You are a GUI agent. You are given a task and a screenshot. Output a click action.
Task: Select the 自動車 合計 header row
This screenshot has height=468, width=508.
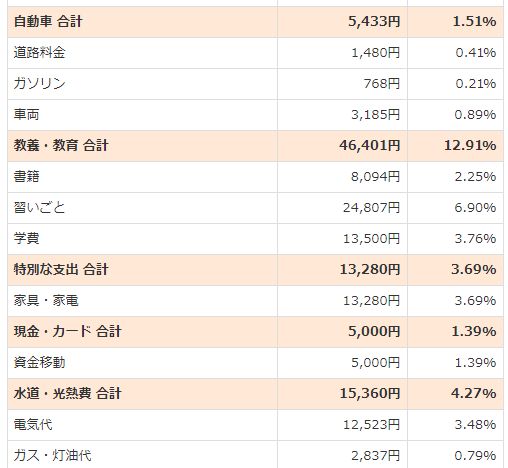tap(255, 22)
